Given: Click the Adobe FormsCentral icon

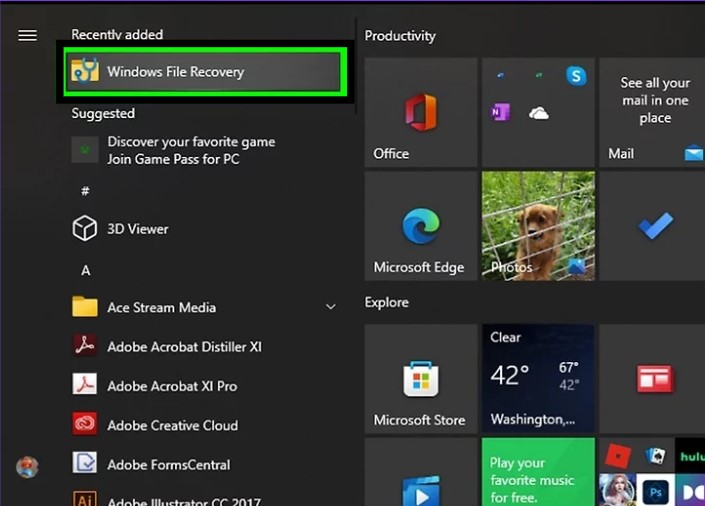Looking at the screenshot, I should (x=85, y=463).
